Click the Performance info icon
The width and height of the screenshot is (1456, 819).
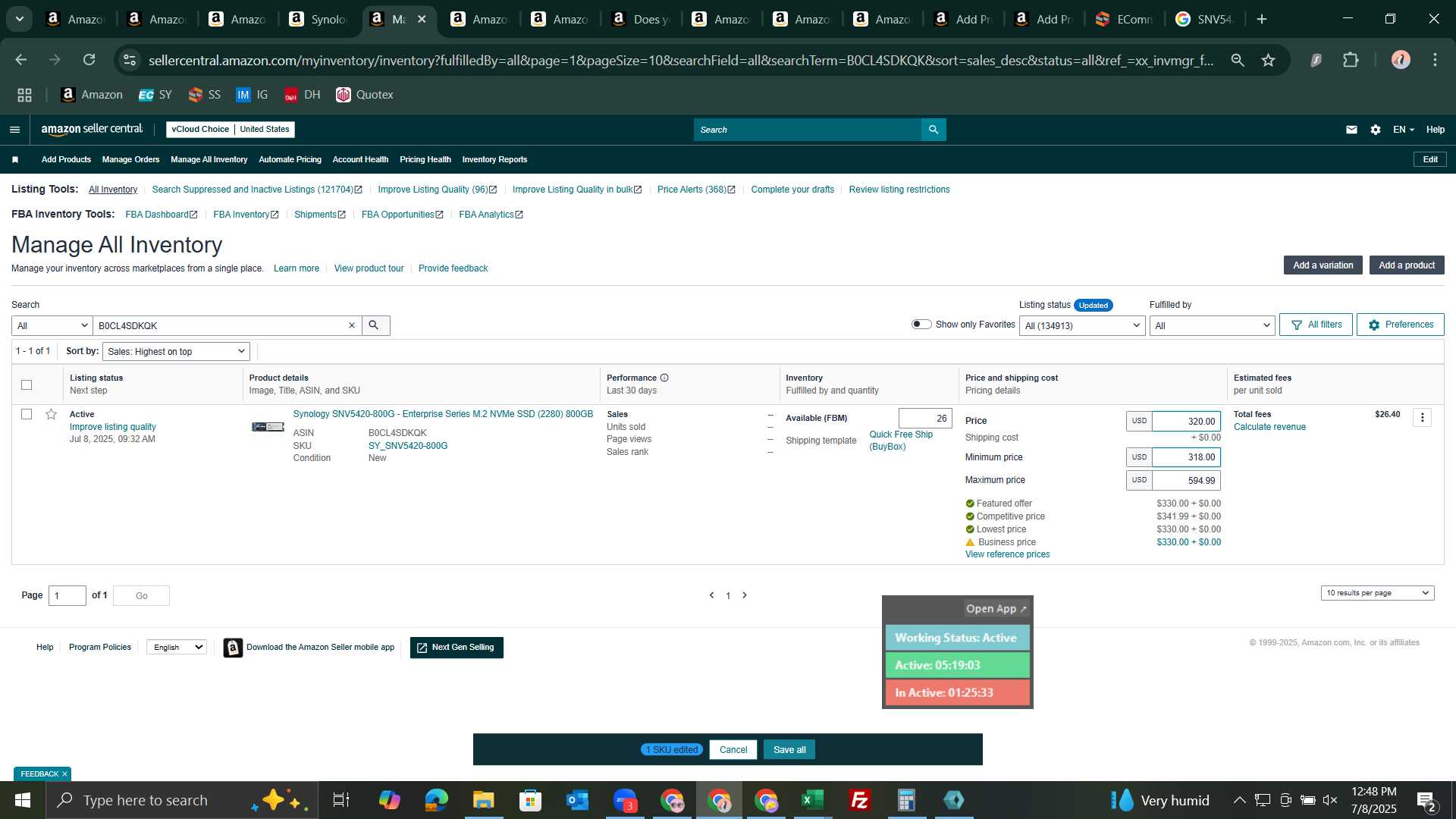pos(664,378)
